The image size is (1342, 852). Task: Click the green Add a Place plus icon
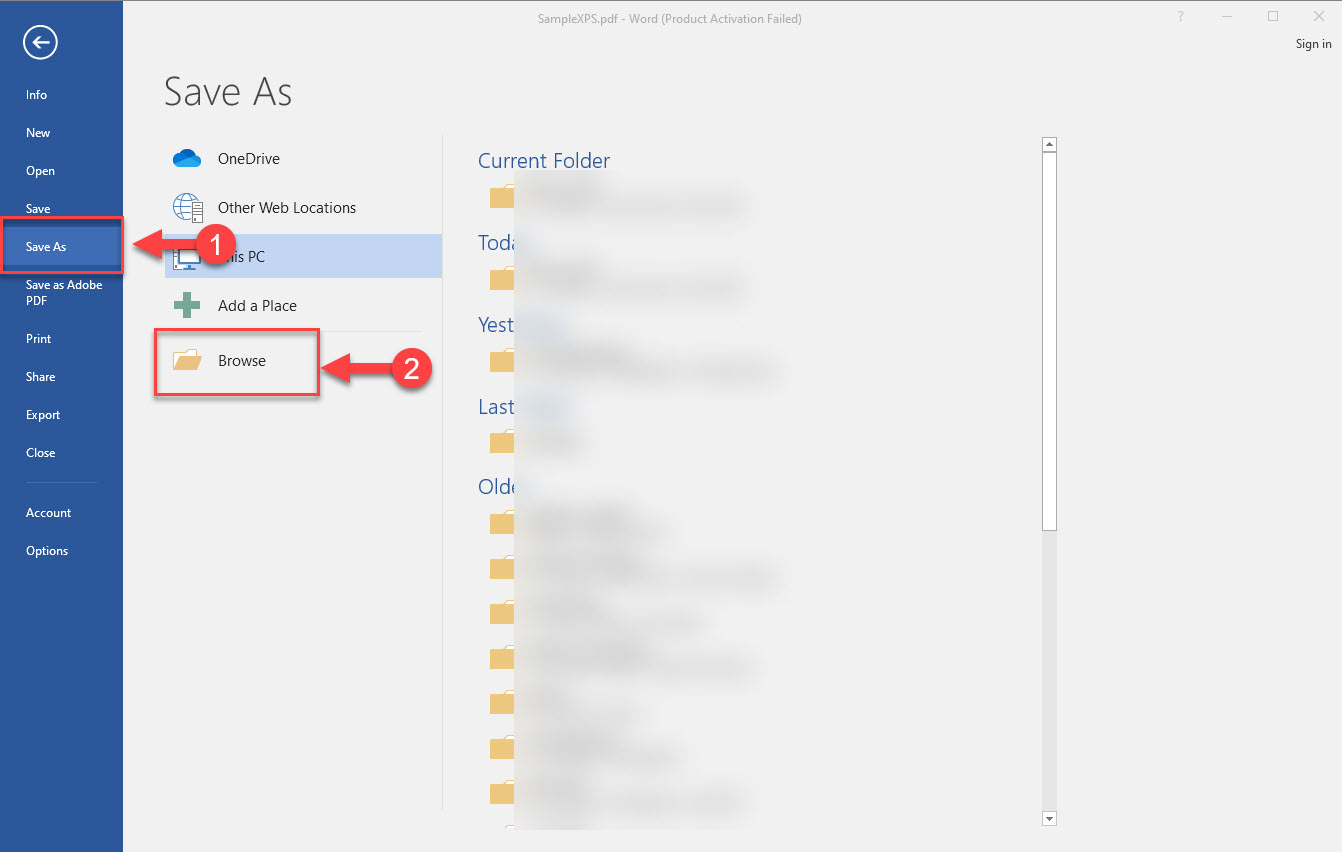point(187,305)
